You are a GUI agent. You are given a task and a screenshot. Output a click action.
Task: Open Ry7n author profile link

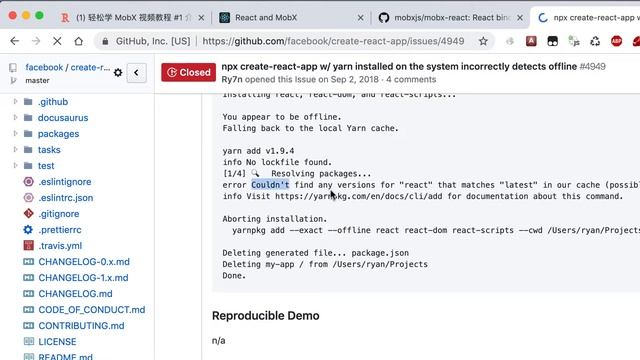(232, 79)
